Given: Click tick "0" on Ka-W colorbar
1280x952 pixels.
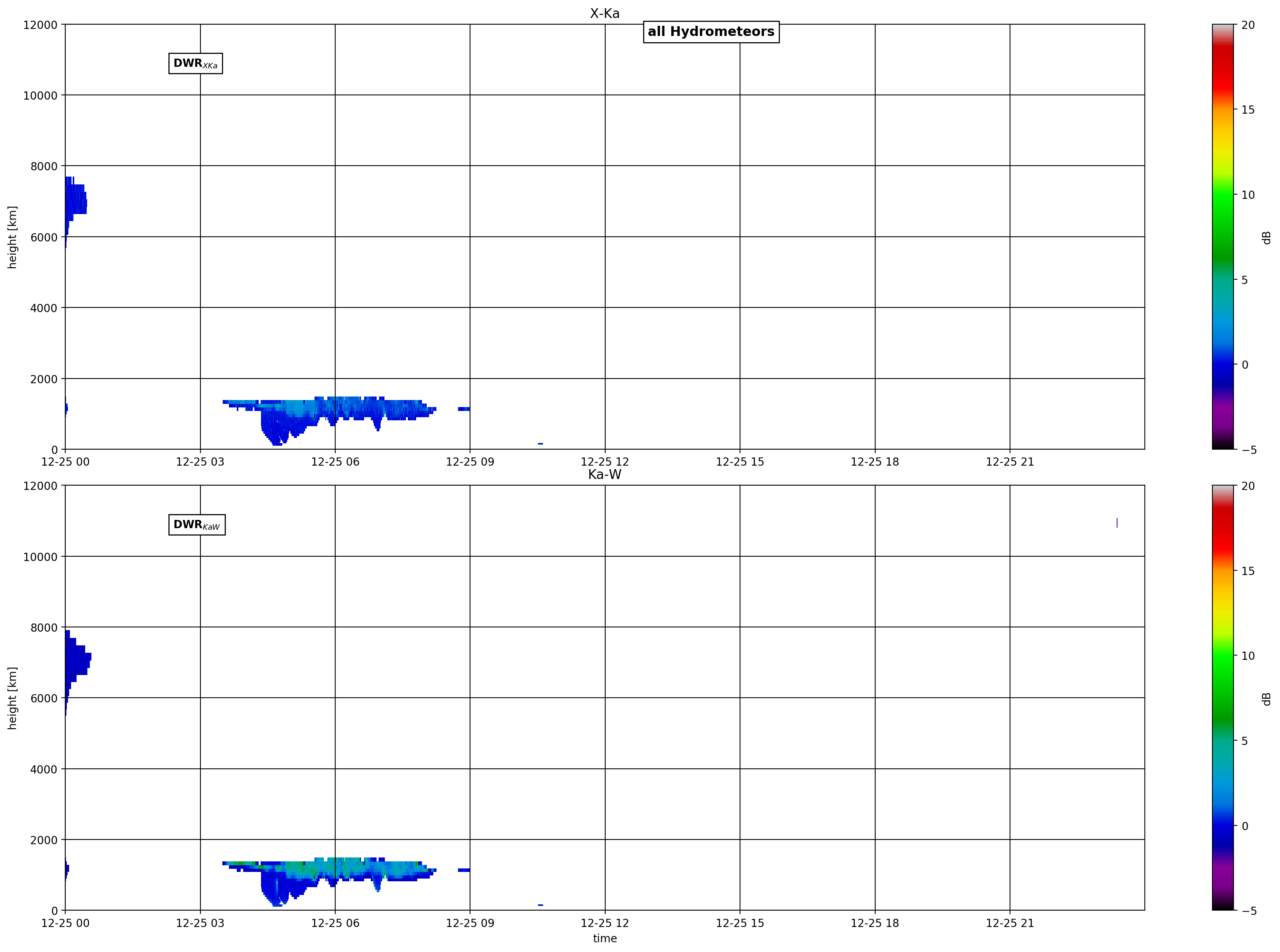Looking at the screenshot, I should [1244, 826].
